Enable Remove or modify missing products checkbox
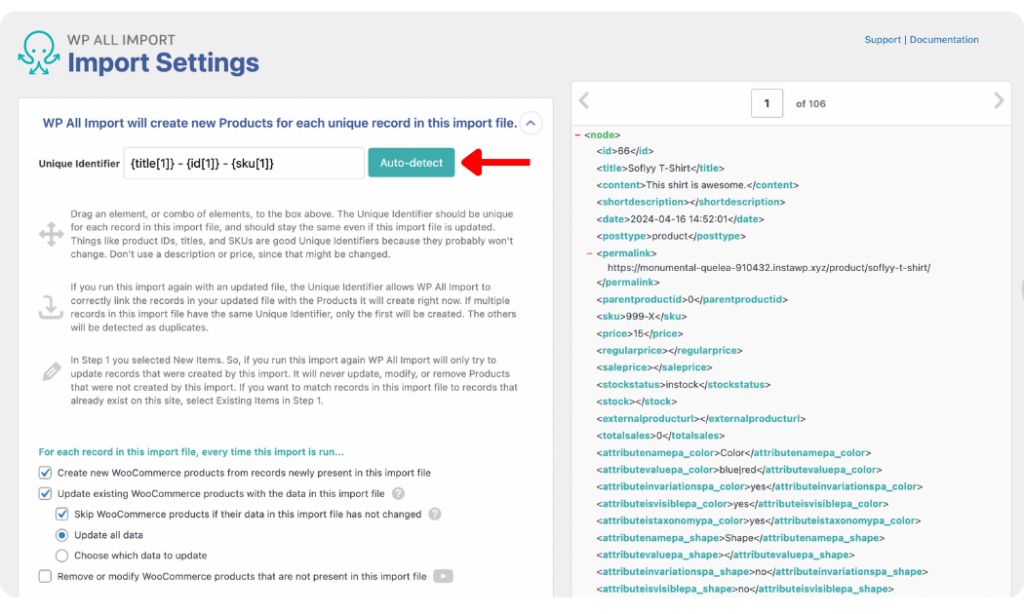 (45, 576)
